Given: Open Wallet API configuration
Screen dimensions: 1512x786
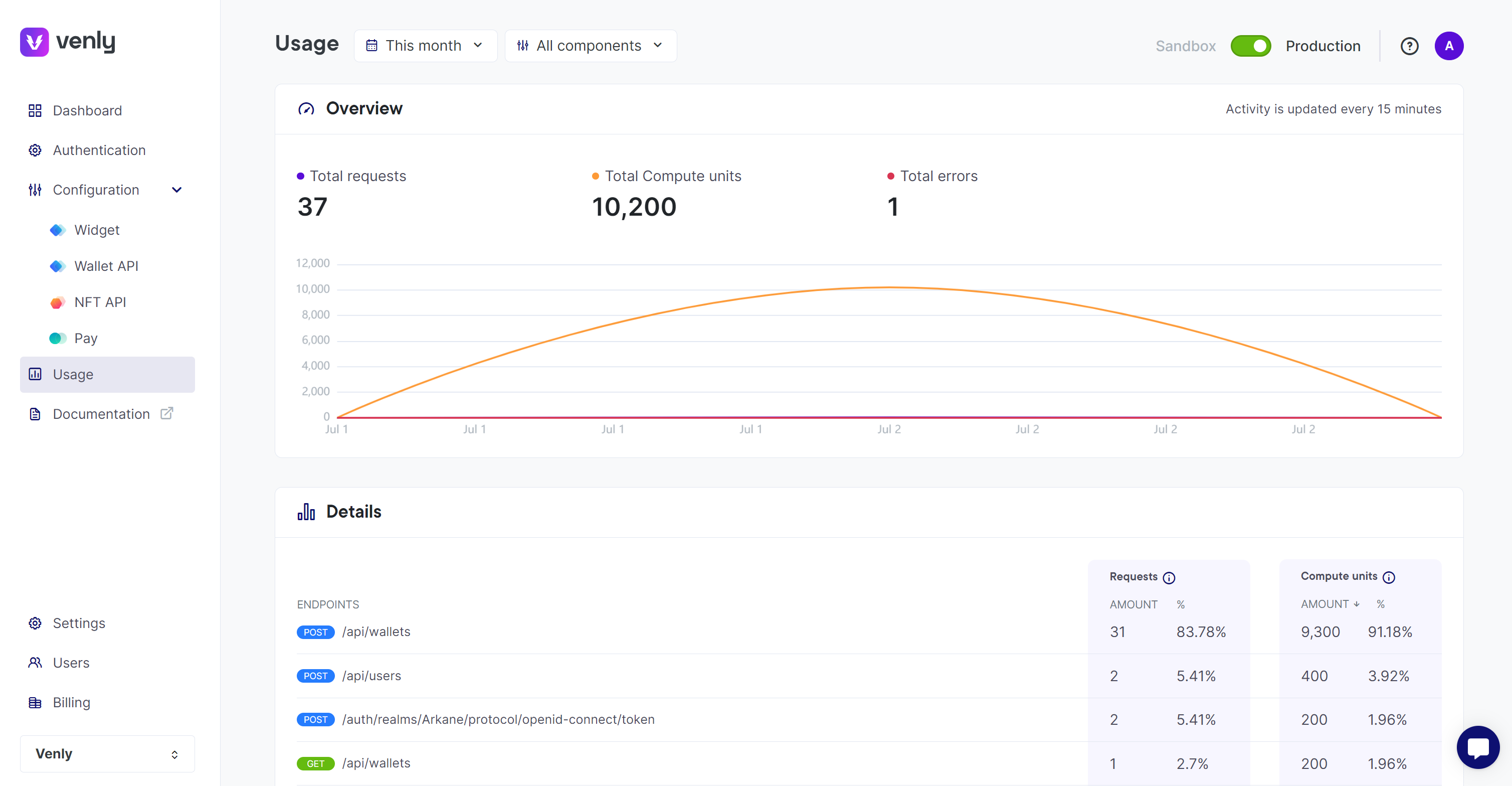Looking at the screenshot, I should click(107, 266).
